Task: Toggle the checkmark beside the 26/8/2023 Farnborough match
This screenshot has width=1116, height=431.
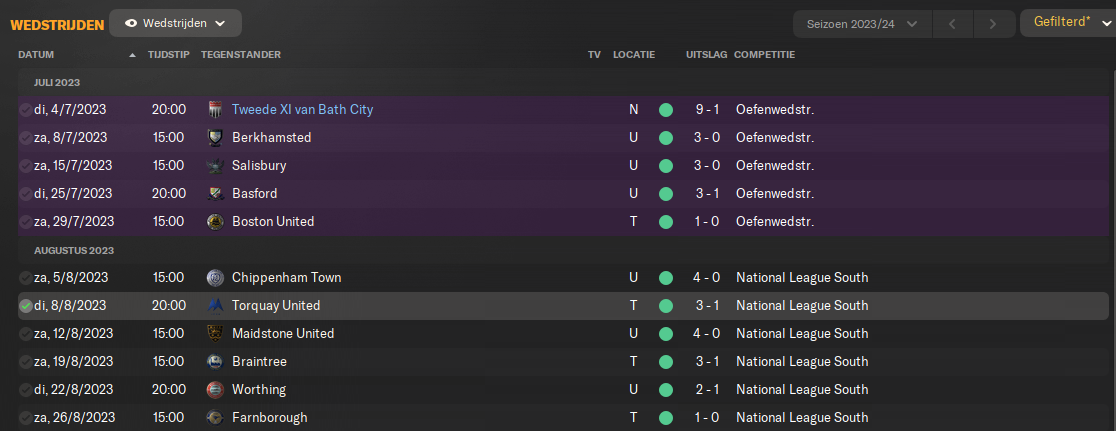Action: click(26, 417)
